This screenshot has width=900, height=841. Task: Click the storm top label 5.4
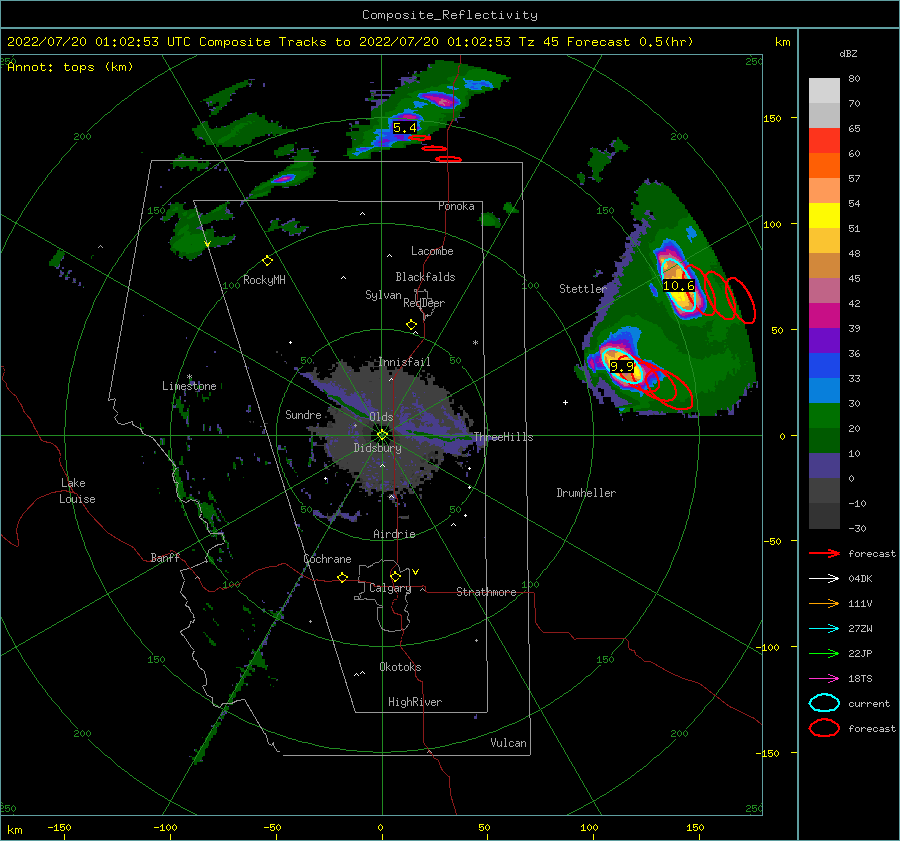(x=405, y=127)
